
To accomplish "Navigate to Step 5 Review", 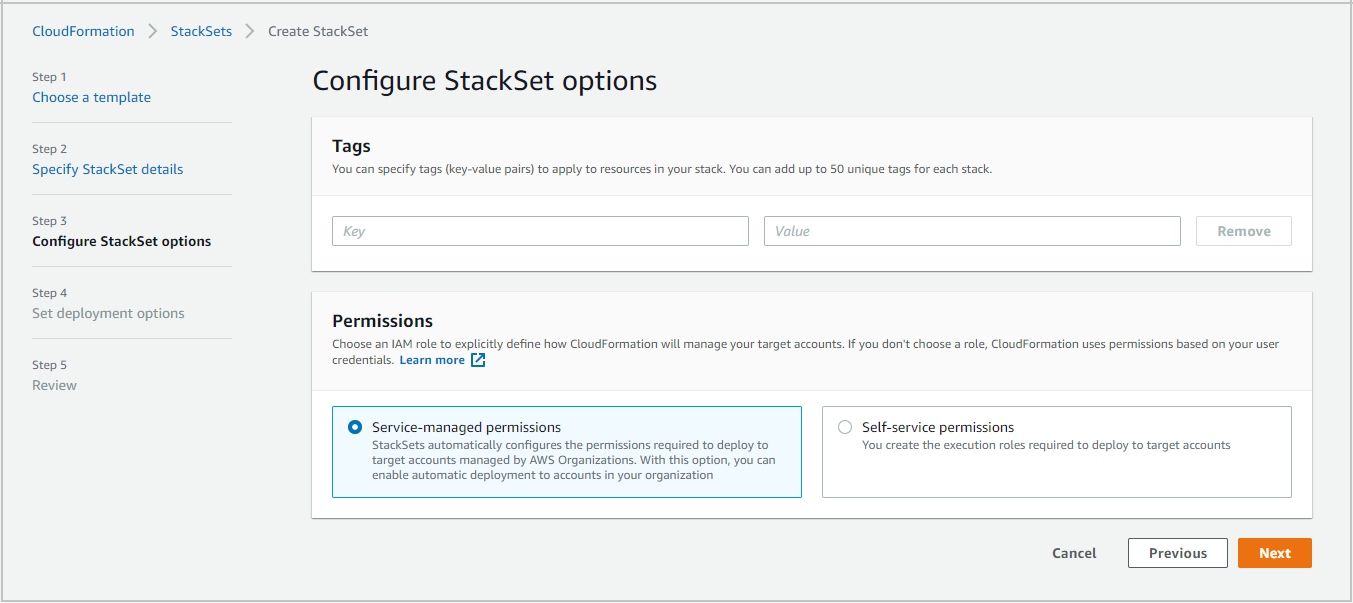I will click(54, 385).
